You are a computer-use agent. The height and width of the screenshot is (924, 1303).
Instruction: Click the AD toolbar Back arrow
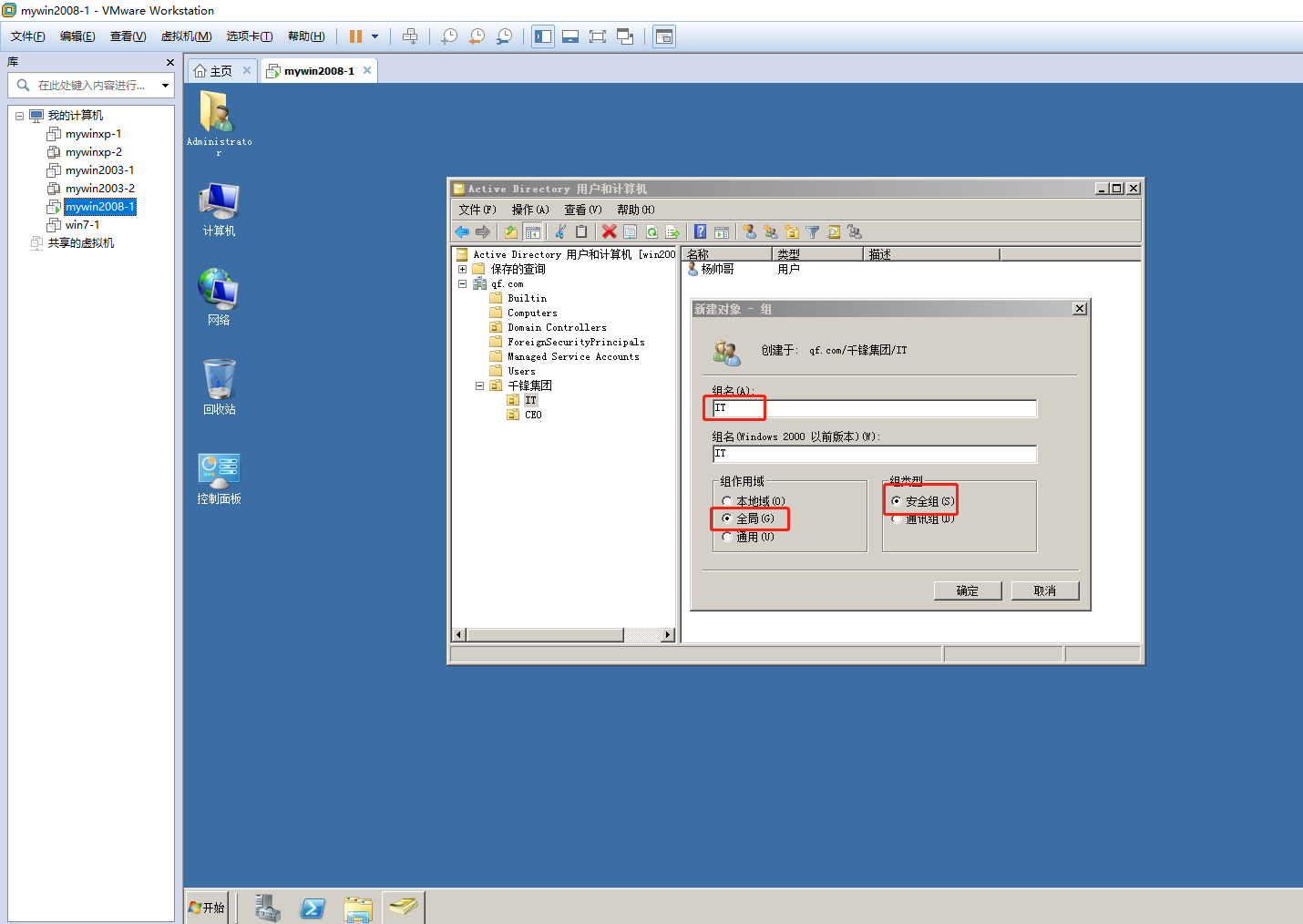click(462, 231)
